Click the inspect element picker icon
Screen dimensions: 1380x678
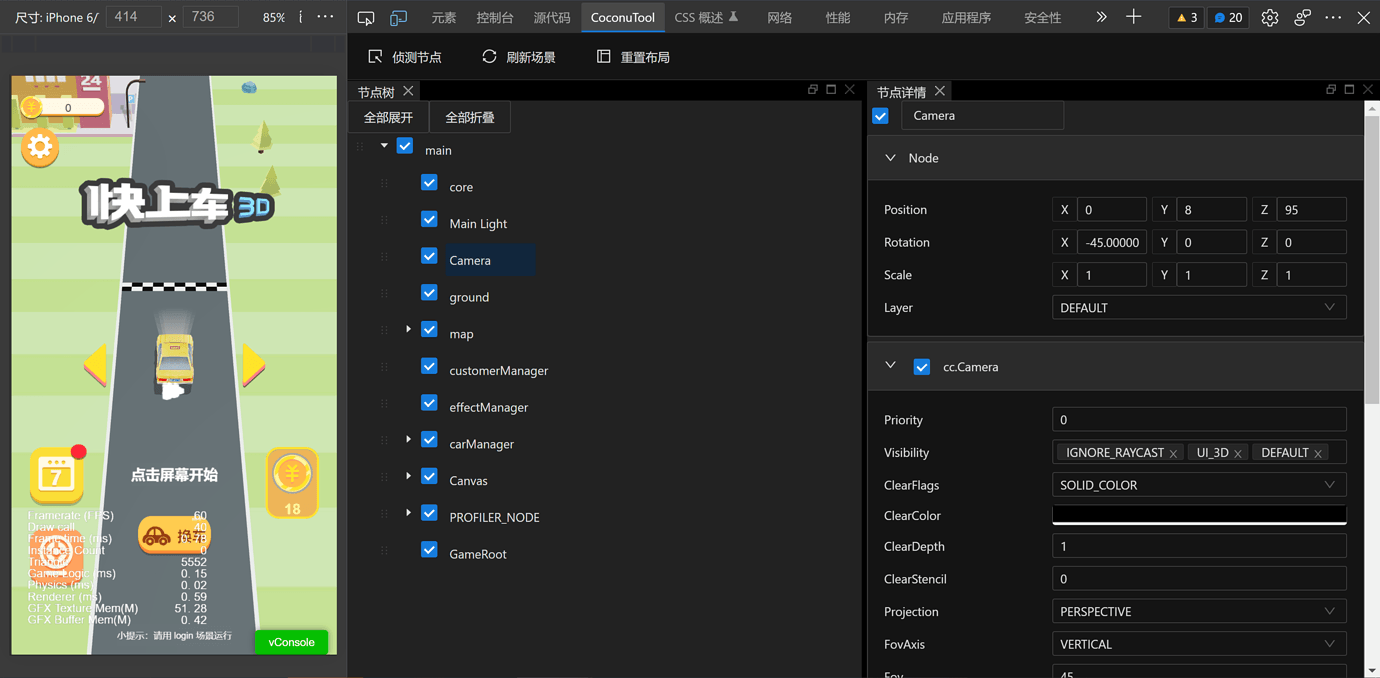point(366,18)
